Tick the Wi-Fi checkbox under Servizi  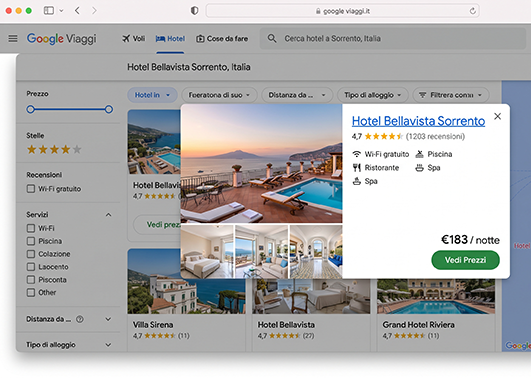pyautogui.click(x=31, y=228)
